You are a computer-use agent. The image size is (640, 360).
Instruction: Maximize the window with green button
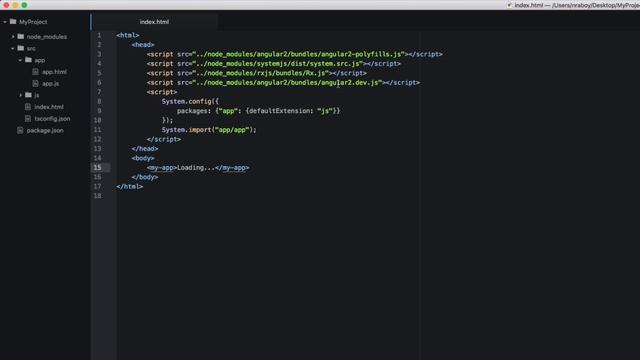click(x=24, y=5)
